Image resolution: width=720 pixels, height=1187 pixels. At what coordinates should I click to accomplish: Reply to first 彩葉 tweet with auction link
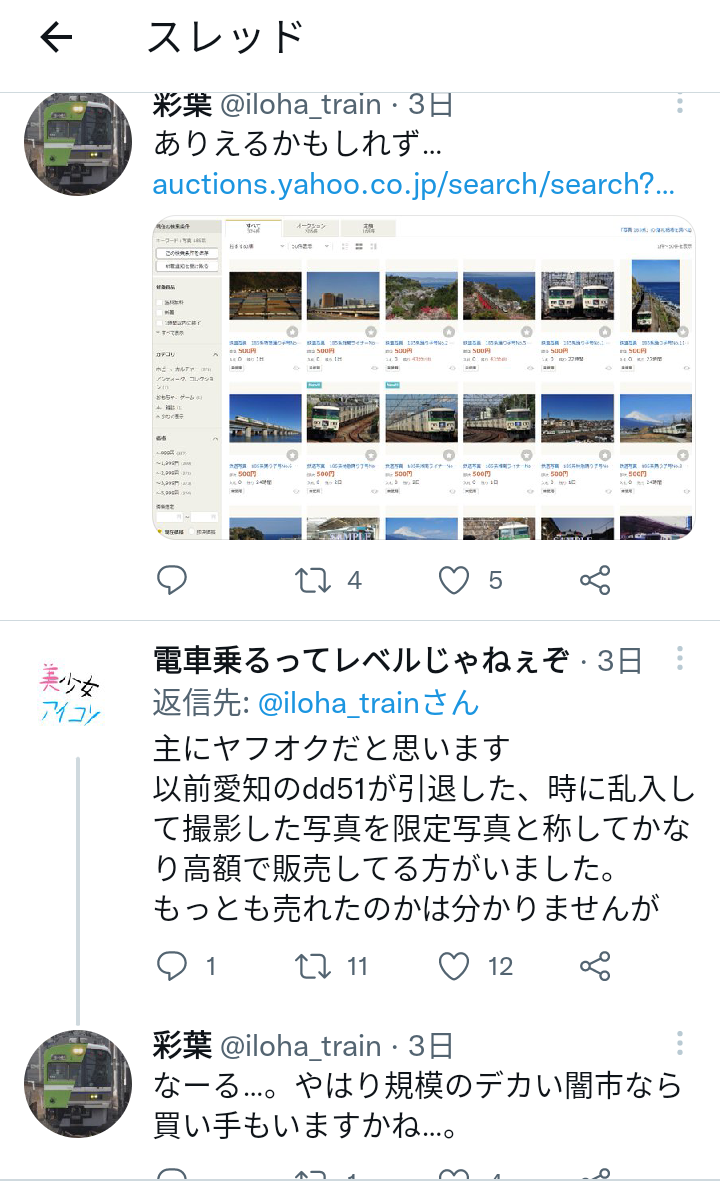point(172,581)
